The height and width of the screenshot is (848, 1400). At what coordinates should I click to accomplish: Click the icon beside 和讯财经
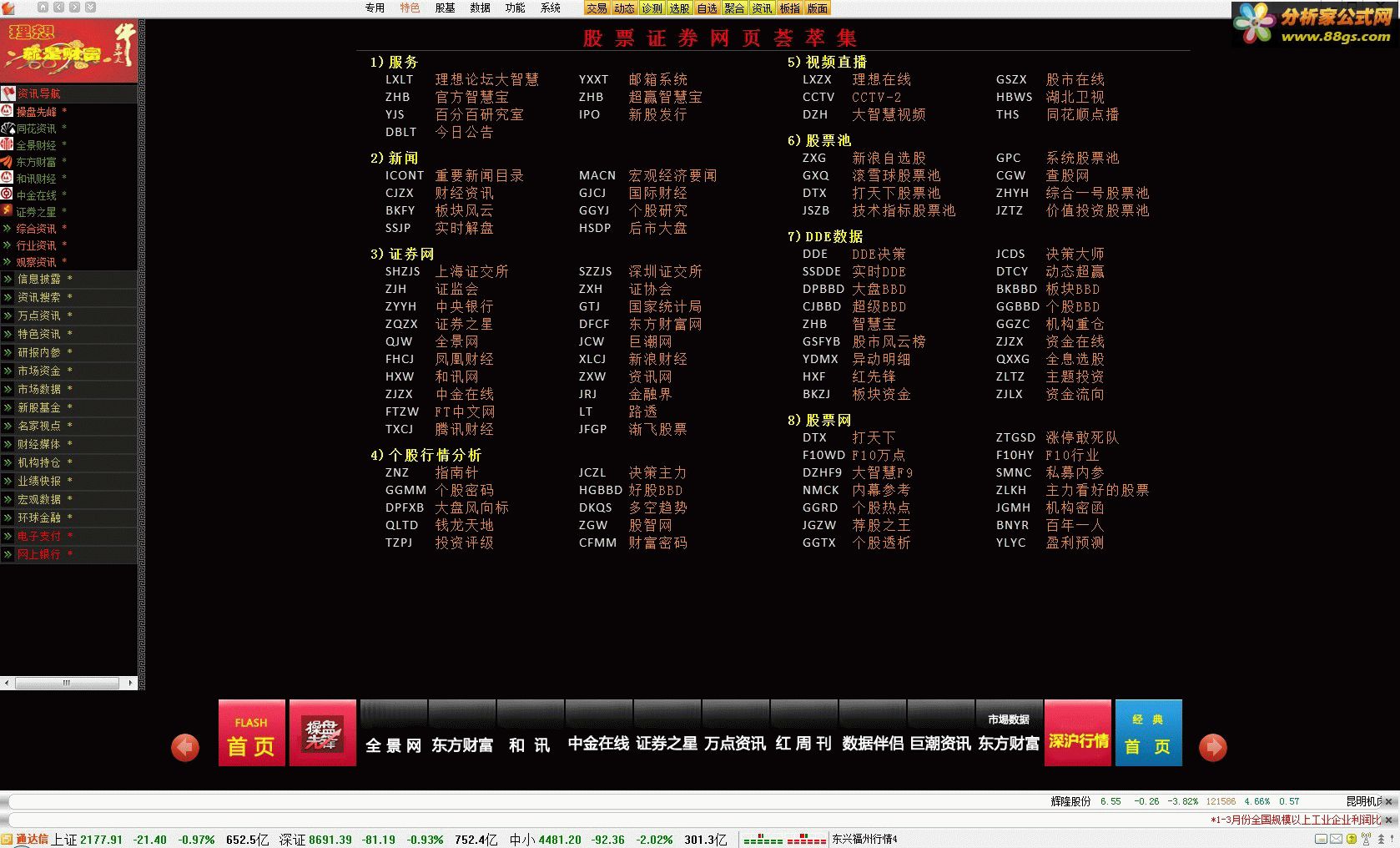point(8,178)
